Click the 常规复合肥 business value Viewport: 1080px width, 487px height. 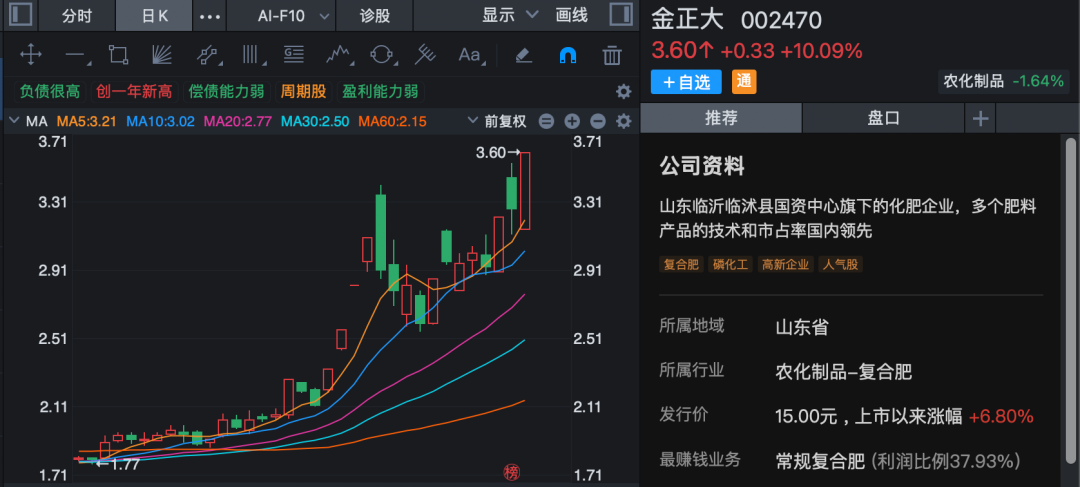[x=820, y=461]
